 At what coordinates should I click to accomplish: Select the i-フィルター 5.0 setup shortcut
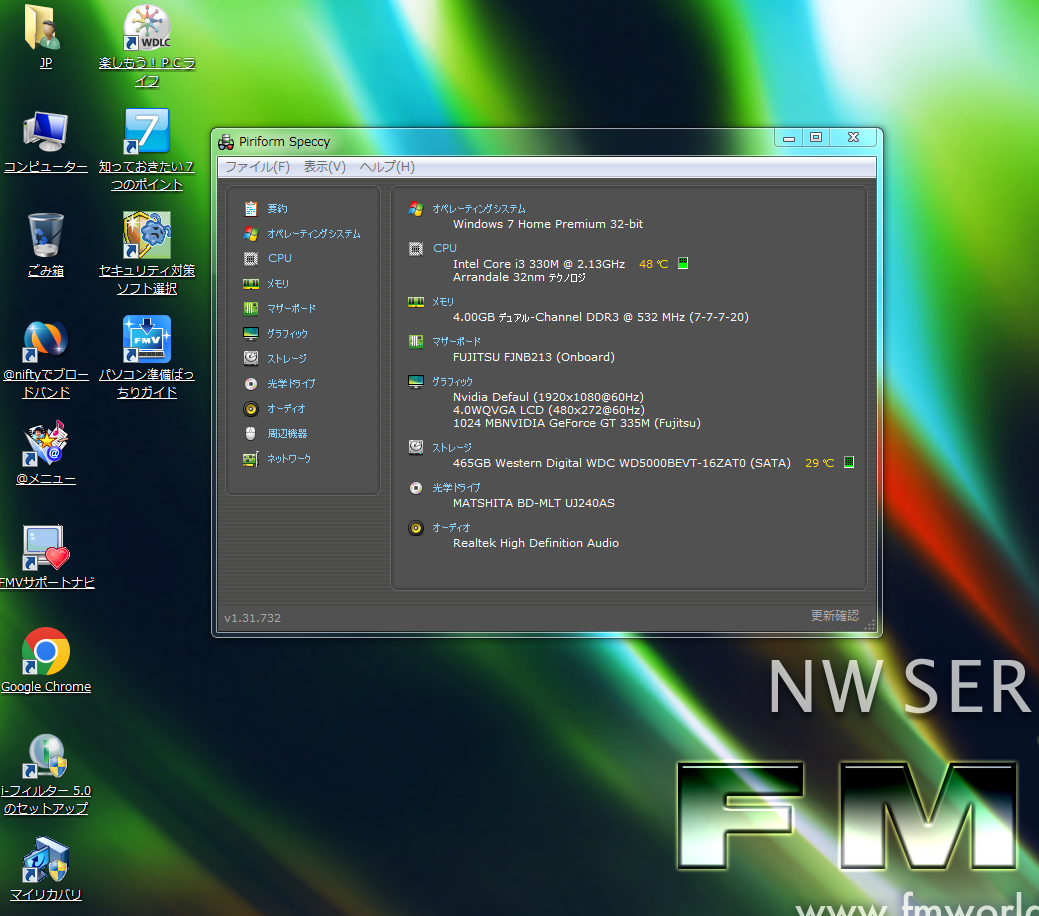click(x=46, y=774)
